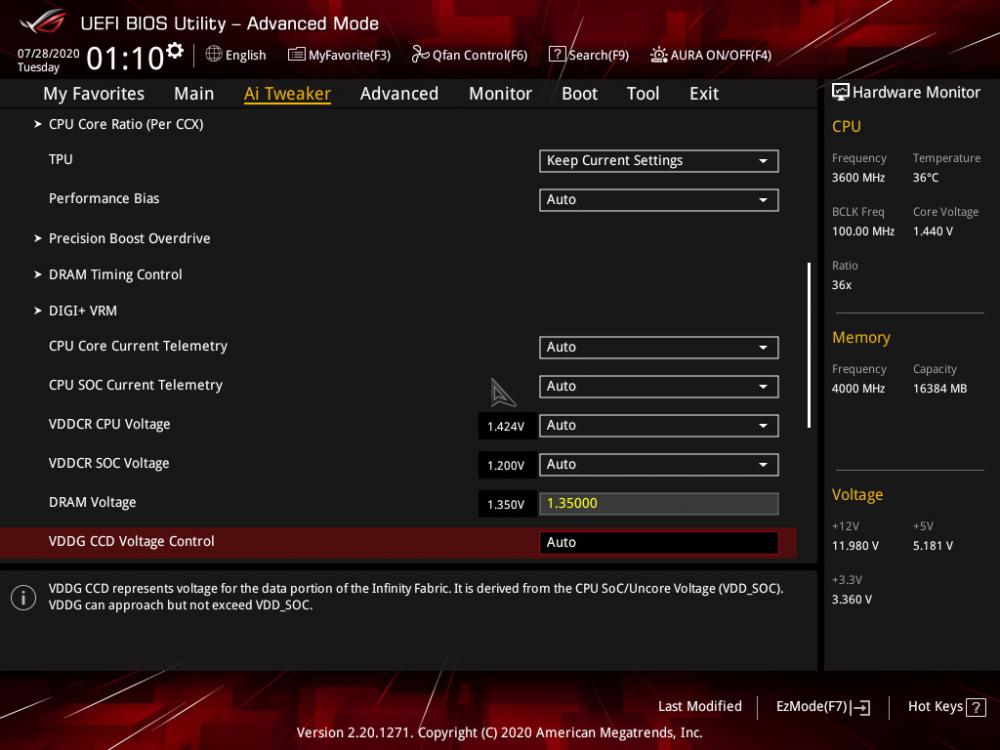Switch to Main tab
Image resolution: width=1000 pixels, height=750 pixels.
[x=194, y=94]
